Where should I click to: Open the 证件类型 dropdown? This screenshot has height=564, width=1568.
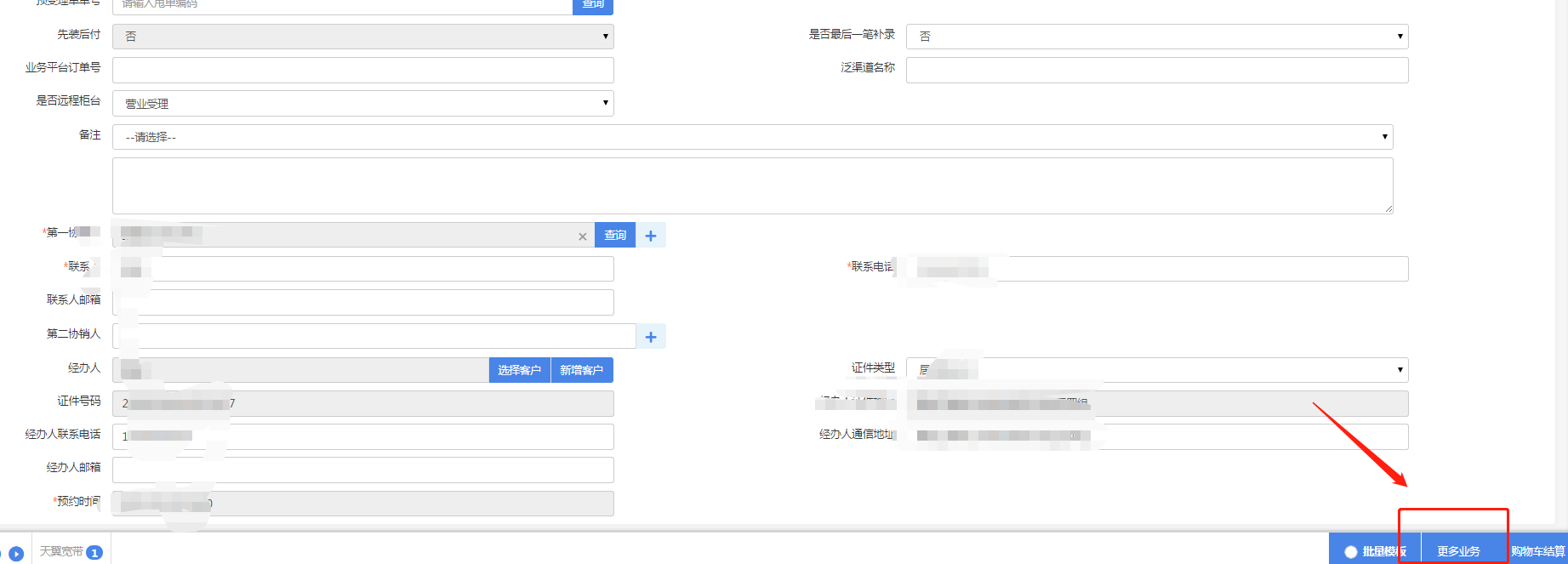pos(1157,370)
